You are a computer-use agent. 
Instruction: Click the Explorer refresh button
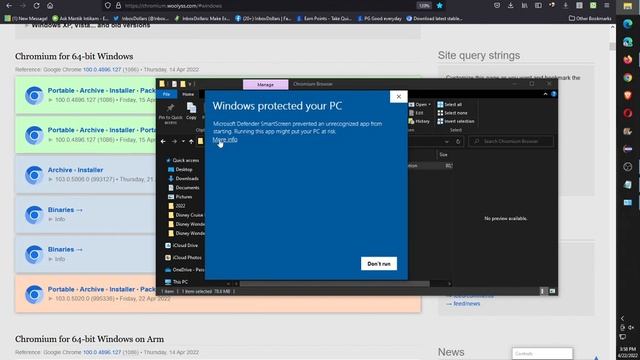point(458,142)
